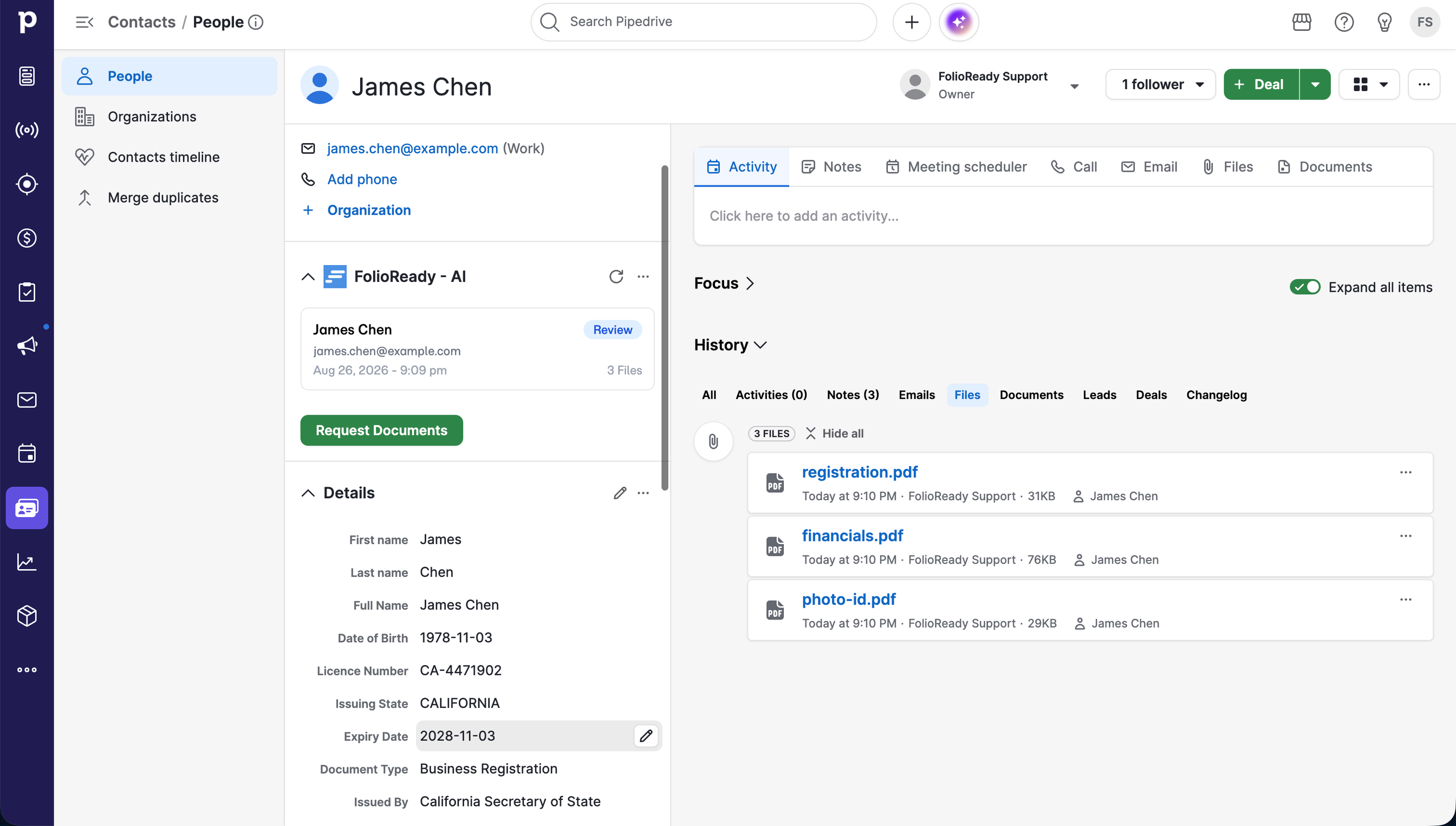
Task: Click the left panel vertical scrollbar
Action: point(665,327)
